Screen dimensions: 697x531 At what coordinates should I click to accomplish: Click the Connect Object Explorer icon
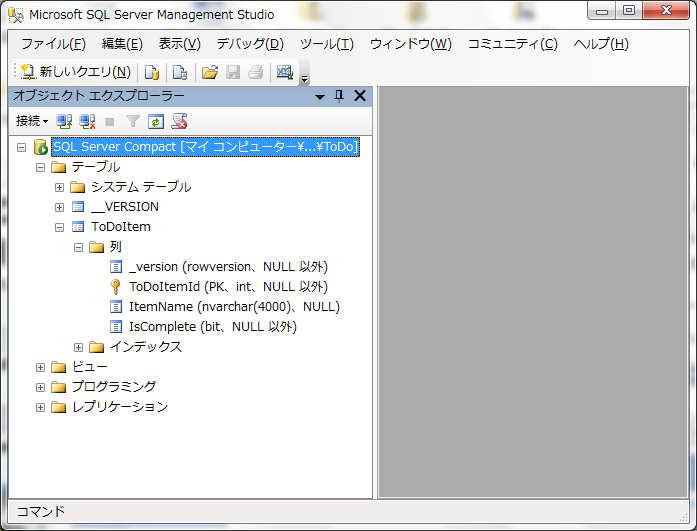click(64, 121)
